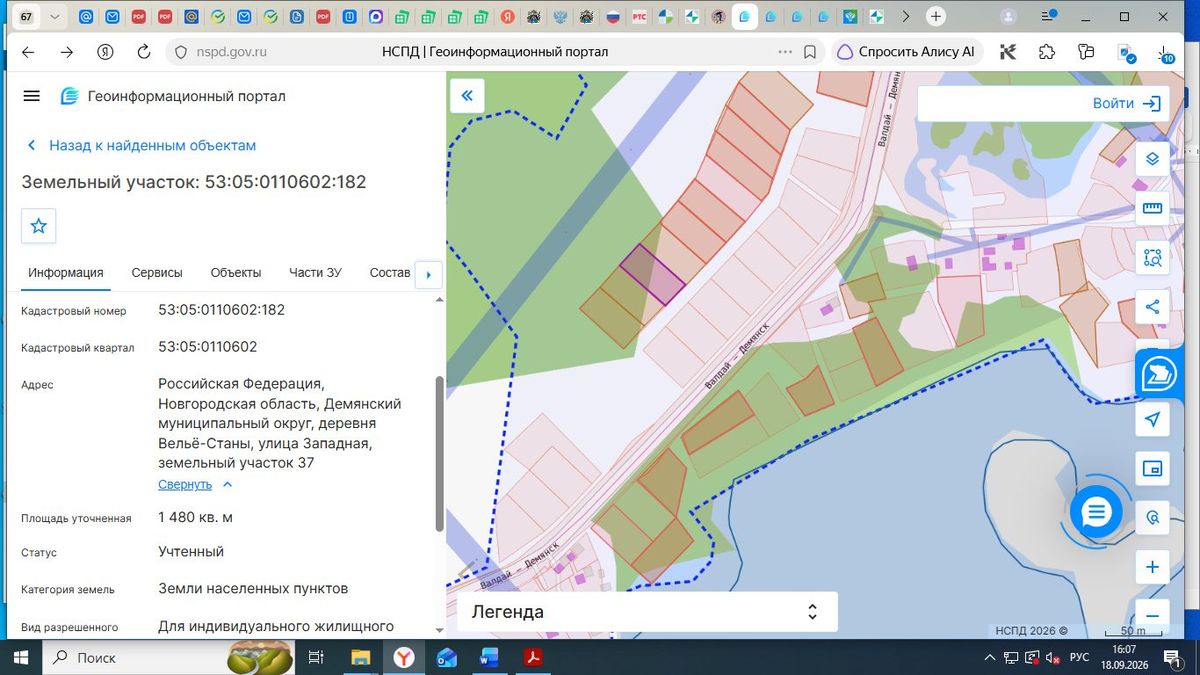Click the Свернуть link under the address
The width and height of the screenshot is (1200, 675).
(185, 484)
